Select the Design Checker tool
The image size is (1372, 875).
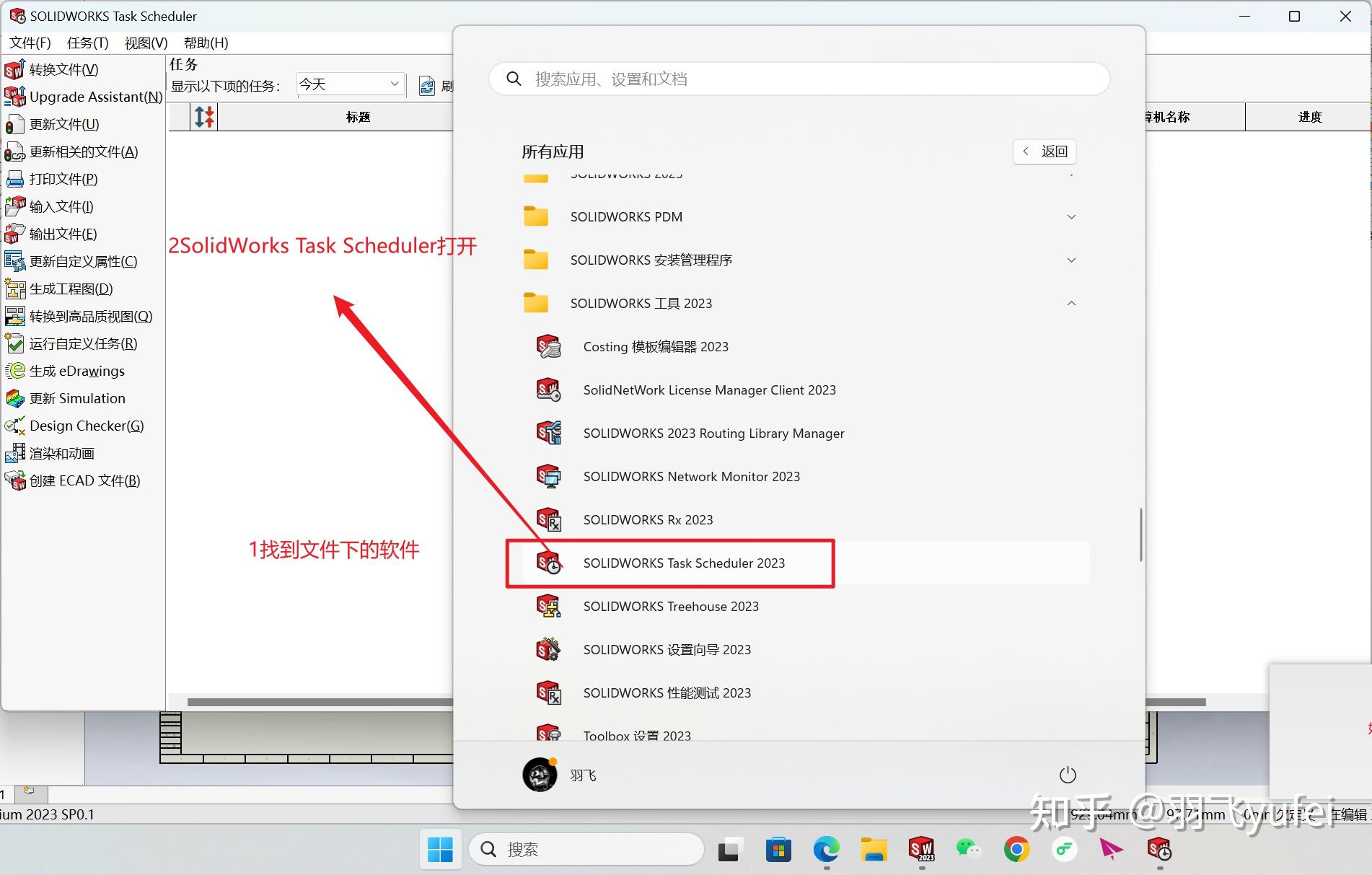coord(83,426)
